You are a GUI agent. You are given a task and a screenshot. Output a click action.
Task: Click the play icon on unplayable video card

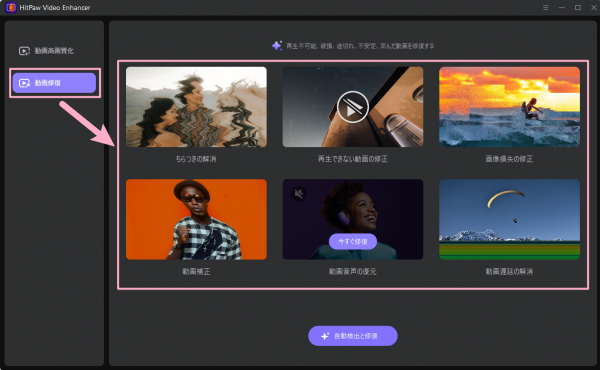click(x=353, y=107)
